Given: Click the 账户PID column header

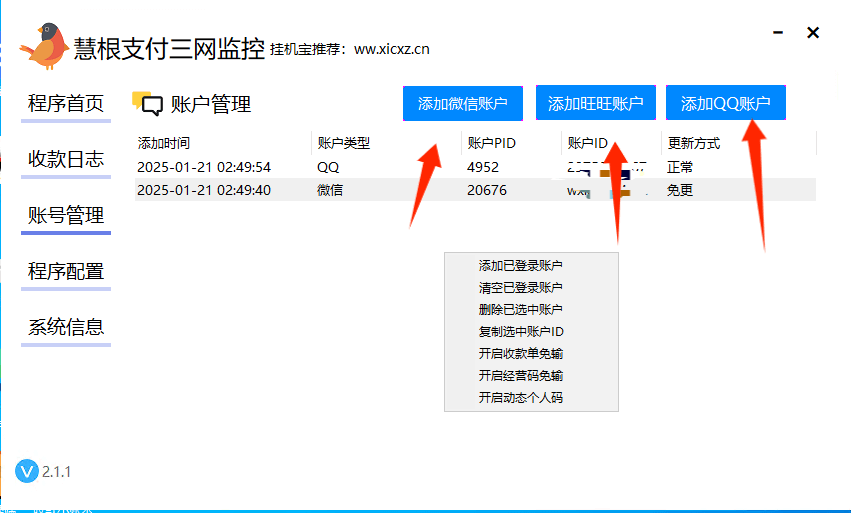Looking at the screenshot, I should coord(511,143).
